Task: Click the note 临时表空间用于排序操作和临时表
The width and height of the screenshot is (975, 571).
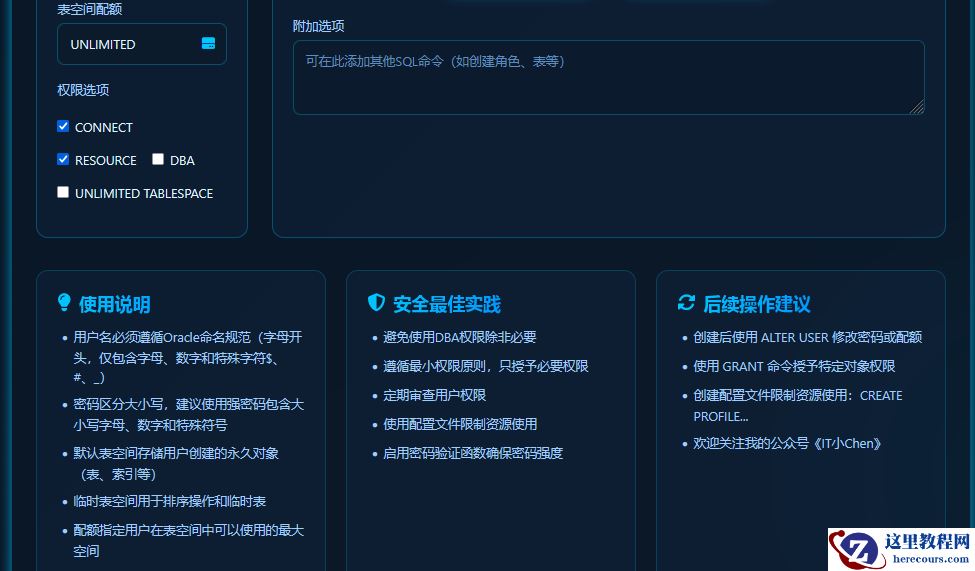Action: tap(170, 501)
